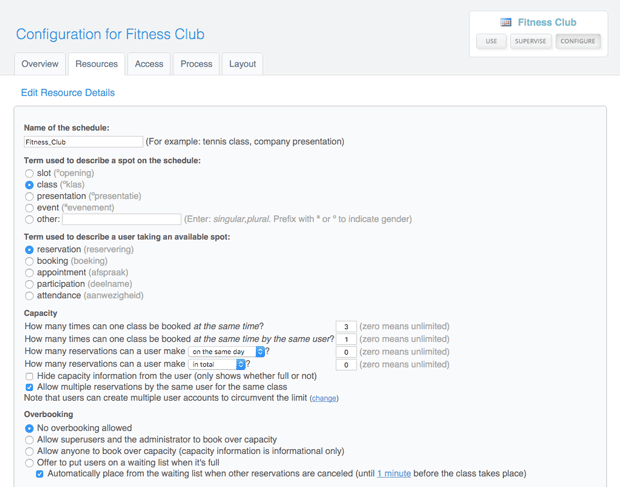
Task: Click the '1 minute' link
Action: (393, 474)
